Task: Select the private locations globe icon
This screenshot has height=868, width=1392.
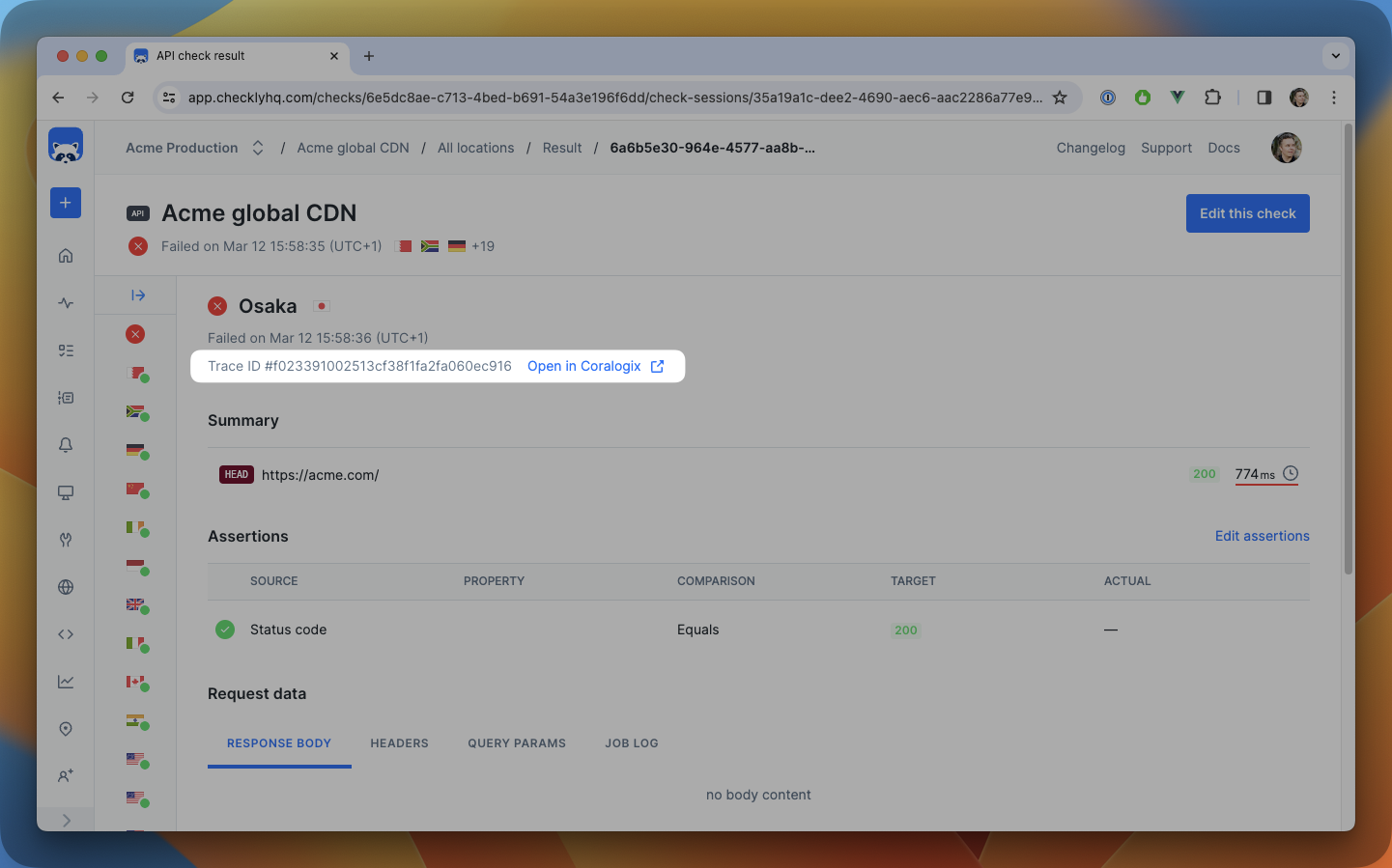Action: [66, 587]
